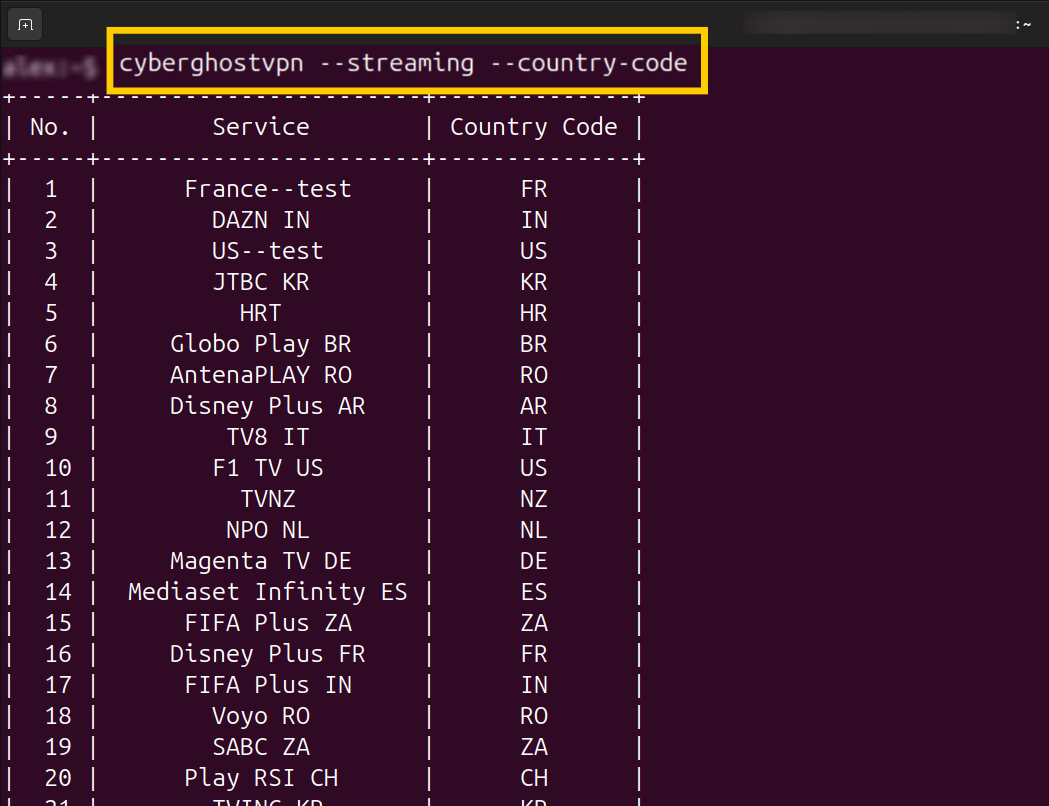Select country code 'KR' in JTBC row

point(534,282)
